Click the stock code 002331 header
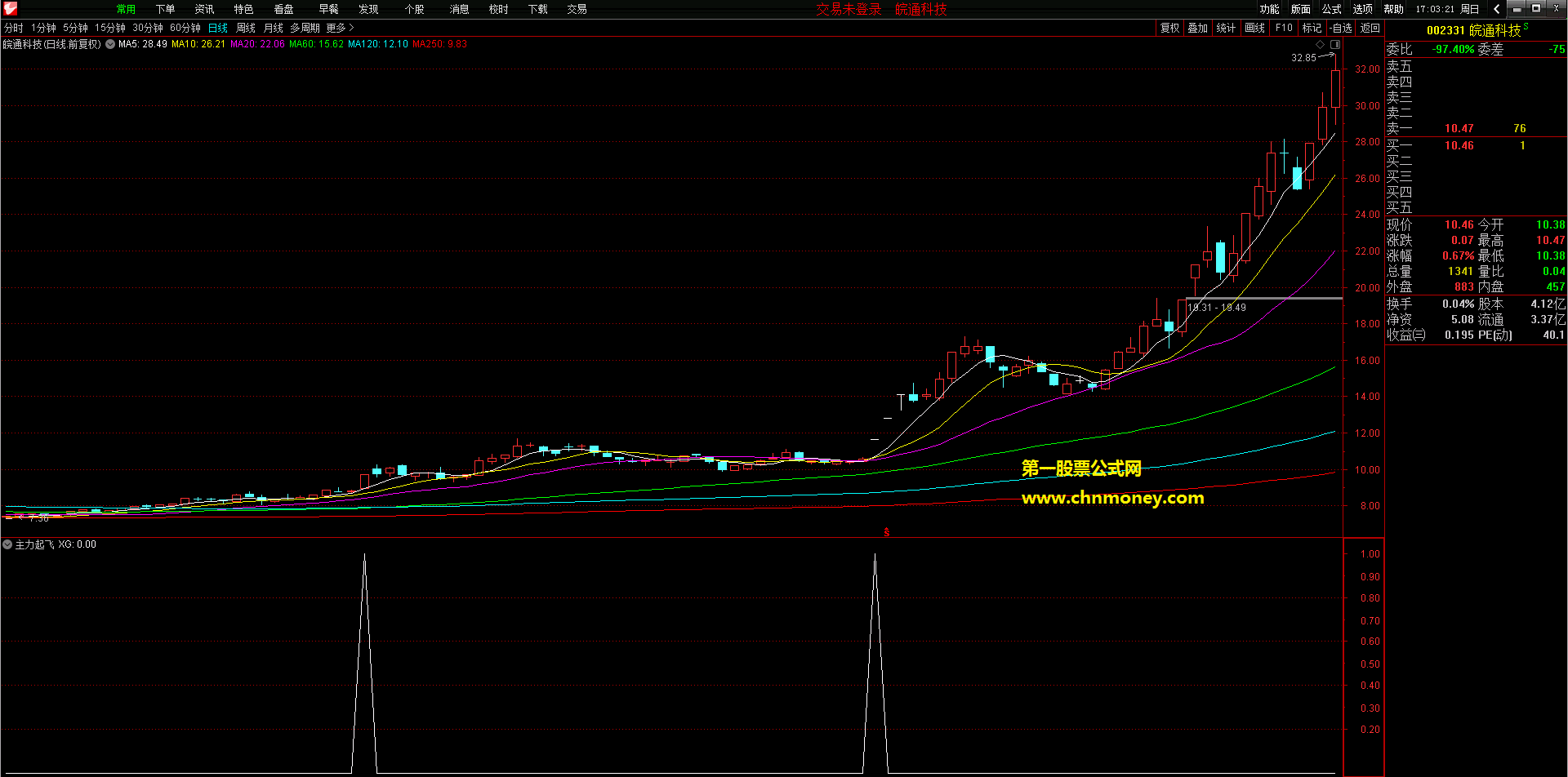 [1445, 30]
